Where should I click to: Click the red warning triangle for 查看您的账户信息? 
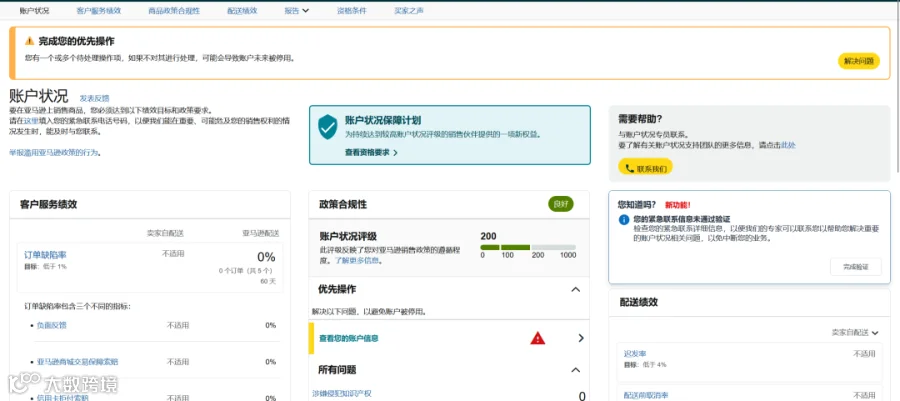(x=537, y=338)
